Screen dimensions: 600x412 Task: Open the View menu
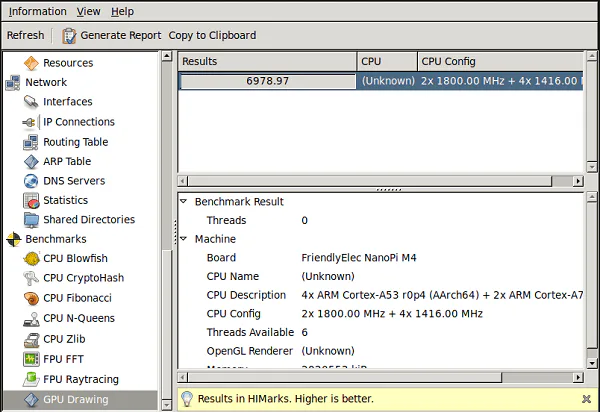(88, 11)
